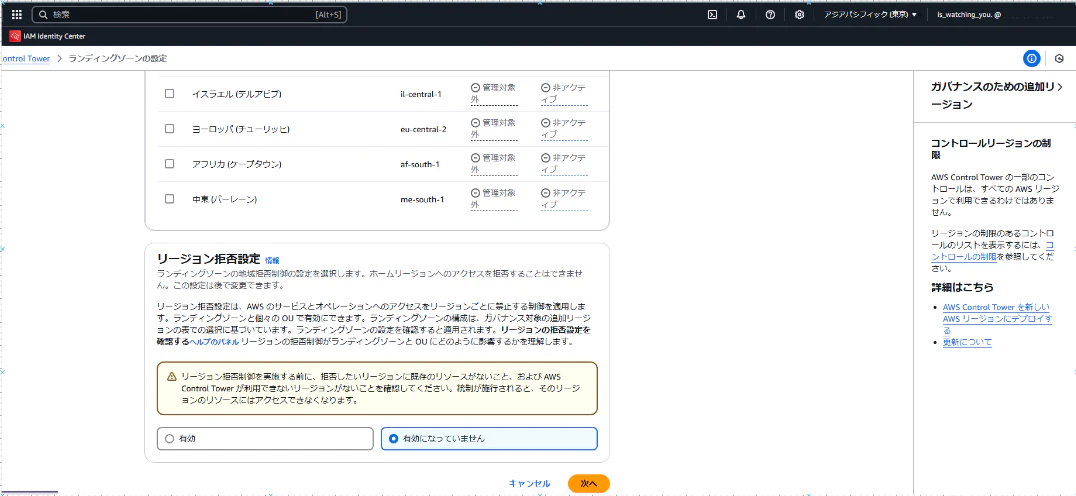Click the search magnifier icon
Viewport: 1076px width, 496px height.
pos(43,14)
